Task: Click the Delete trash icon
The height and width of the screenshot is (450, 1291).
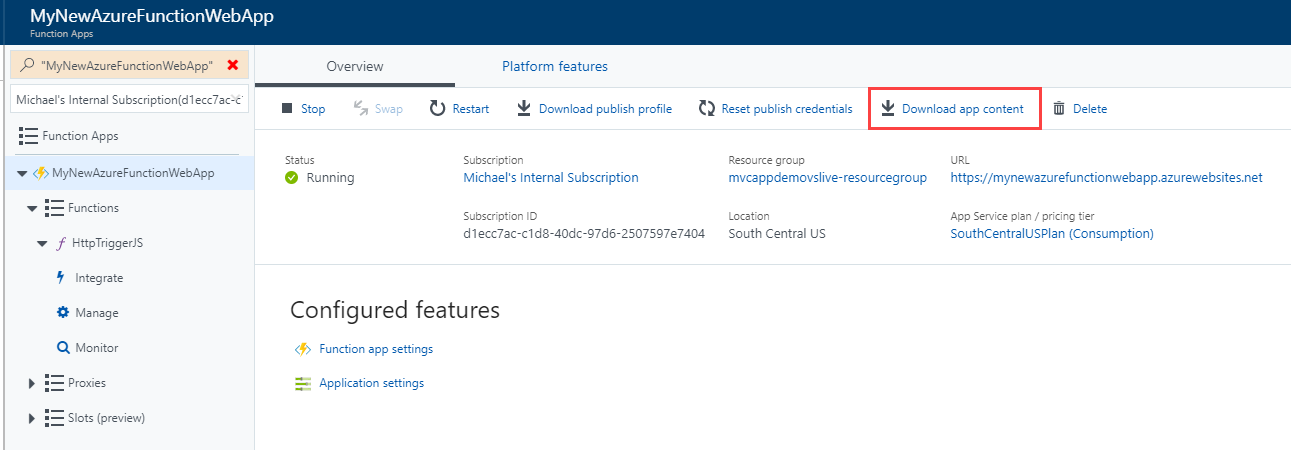Action: [1059, 108]
